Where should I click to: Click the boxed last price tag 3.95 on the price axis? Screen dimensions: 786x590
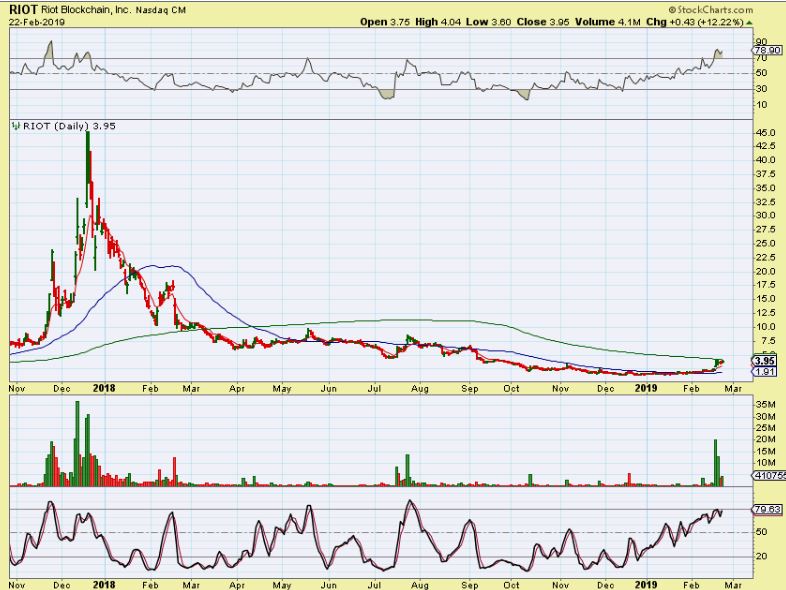tap(765, 361)
